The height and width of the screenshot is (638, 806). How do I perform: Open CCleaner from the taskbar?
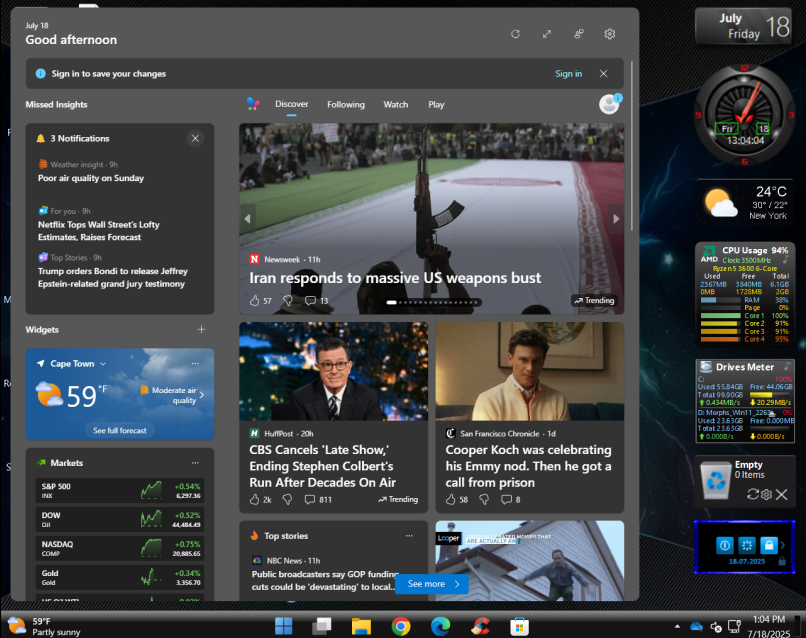pyautogui.click(x=480, y=626)
